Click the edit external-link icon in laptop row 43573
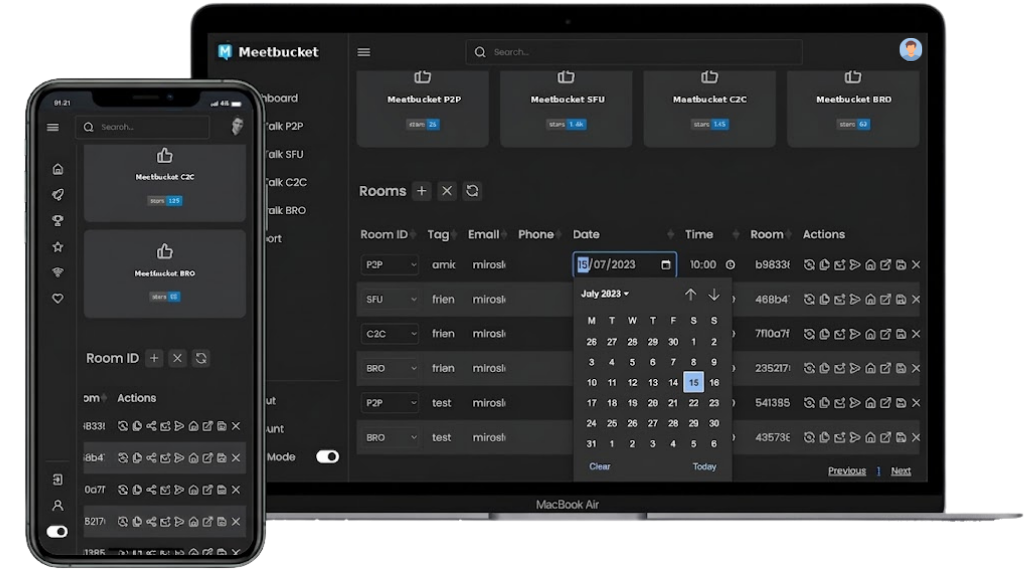 886,438
